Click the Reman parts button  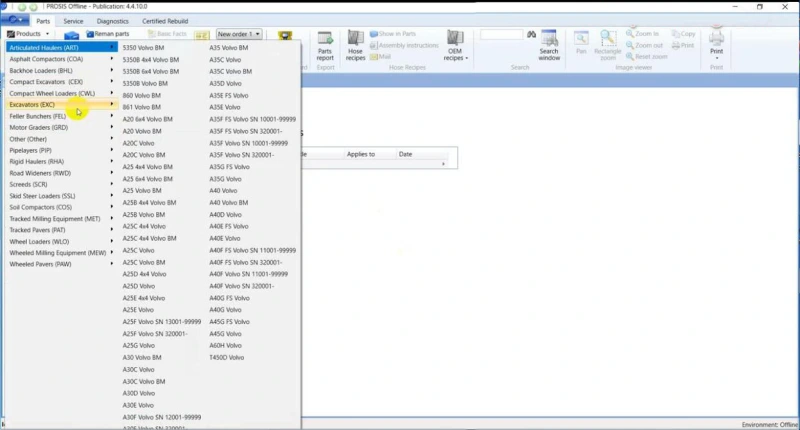108,34
